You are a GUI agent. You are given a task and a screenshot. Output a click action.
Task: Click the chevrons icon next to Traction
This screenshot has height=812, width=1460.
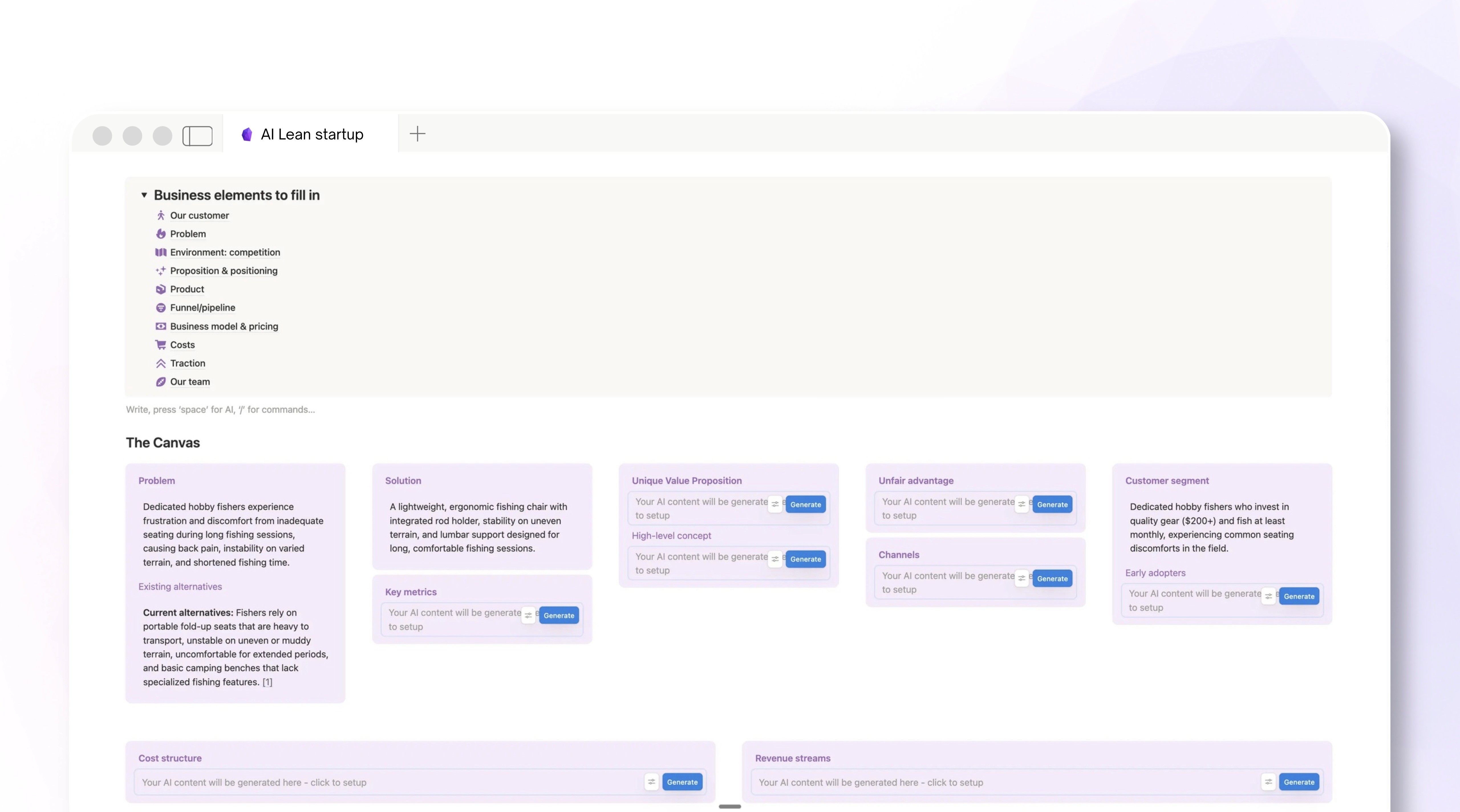pos(161,363)
